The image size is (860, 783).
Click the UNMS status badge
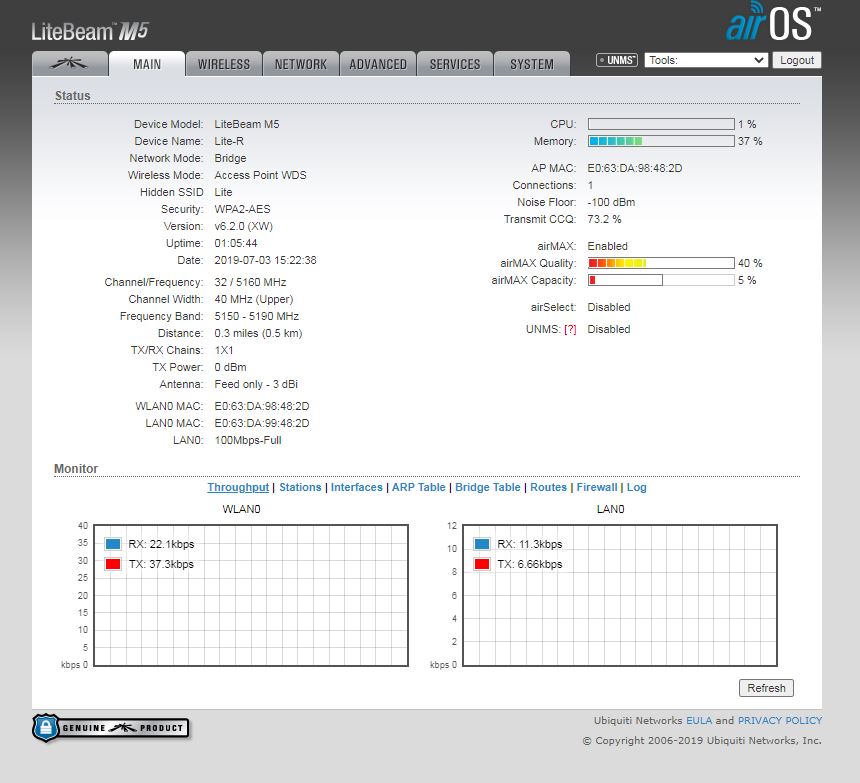coord(617,60)
